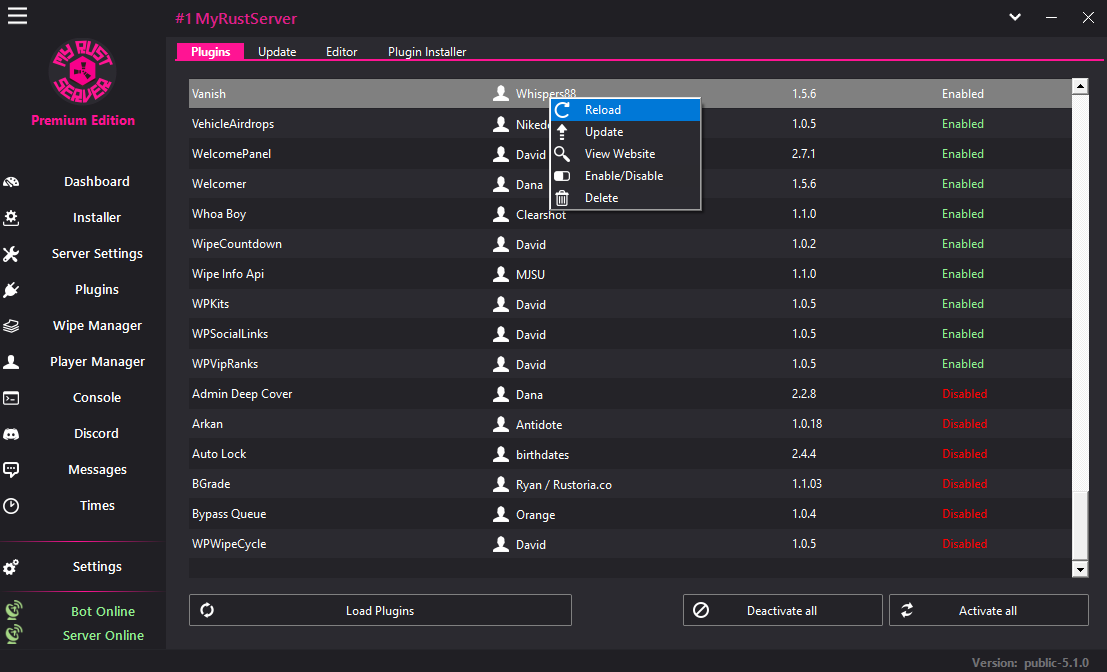Click the My Rust Server logo
This screenshot has height=672, width=1107.
point(83,71)
